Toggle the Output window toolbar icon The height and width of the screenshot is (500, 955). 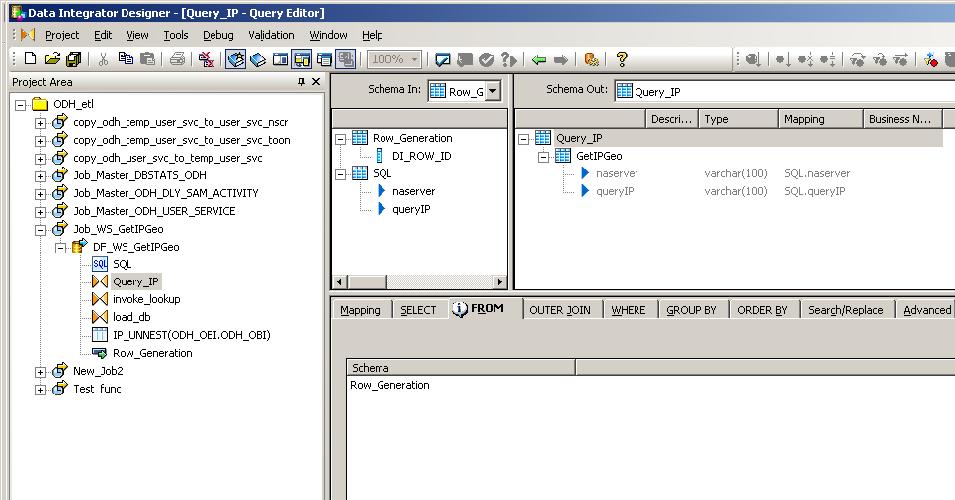click(x=325, y=59)
